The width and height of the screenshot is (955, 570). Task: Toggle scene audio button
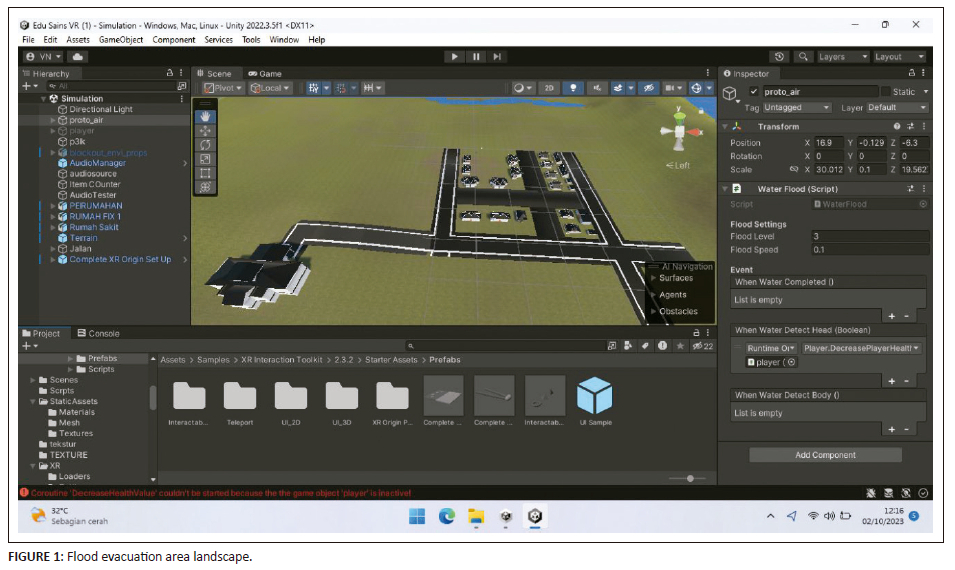click(597, 88)
